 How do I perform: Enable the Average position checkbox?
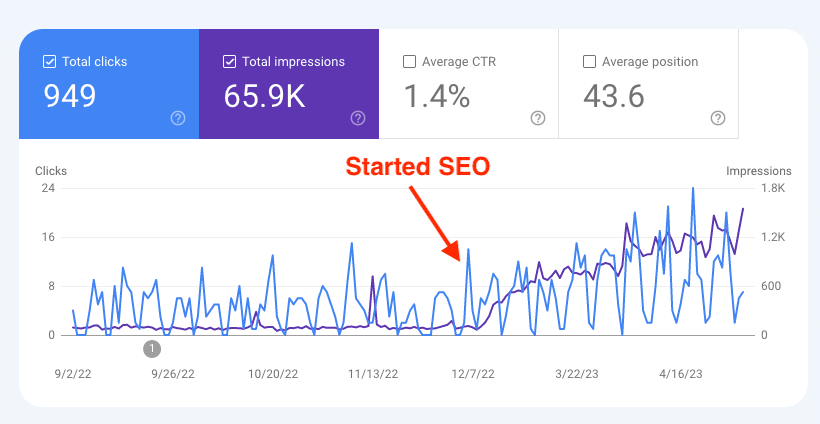pyautogui.click(x=589, y=62)
